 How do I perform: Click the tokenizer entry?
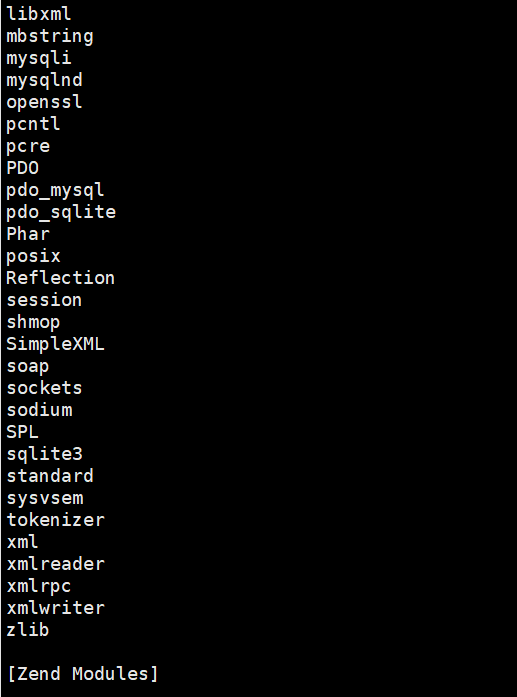coord(56,520)
